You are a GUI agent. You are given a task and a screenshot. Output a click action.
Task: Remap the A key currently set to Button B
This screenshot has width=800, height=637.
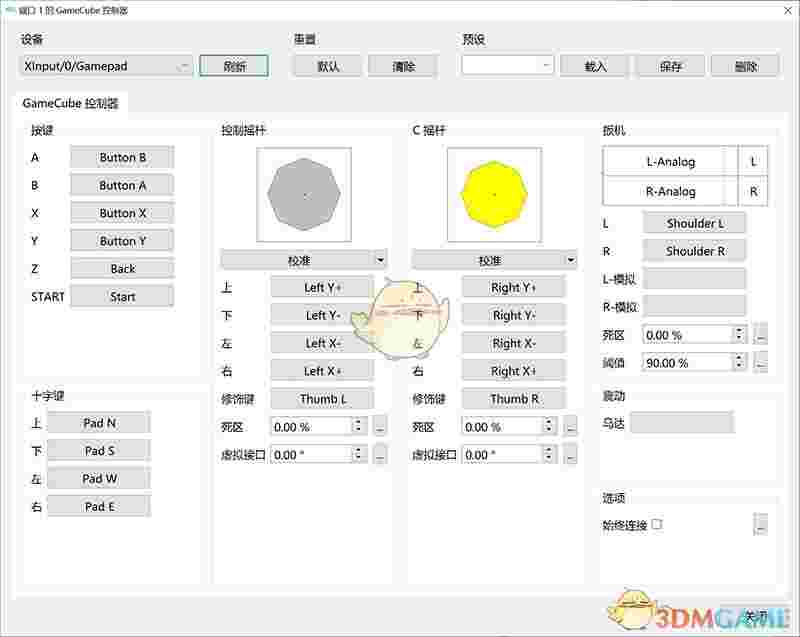click(121, 157)
